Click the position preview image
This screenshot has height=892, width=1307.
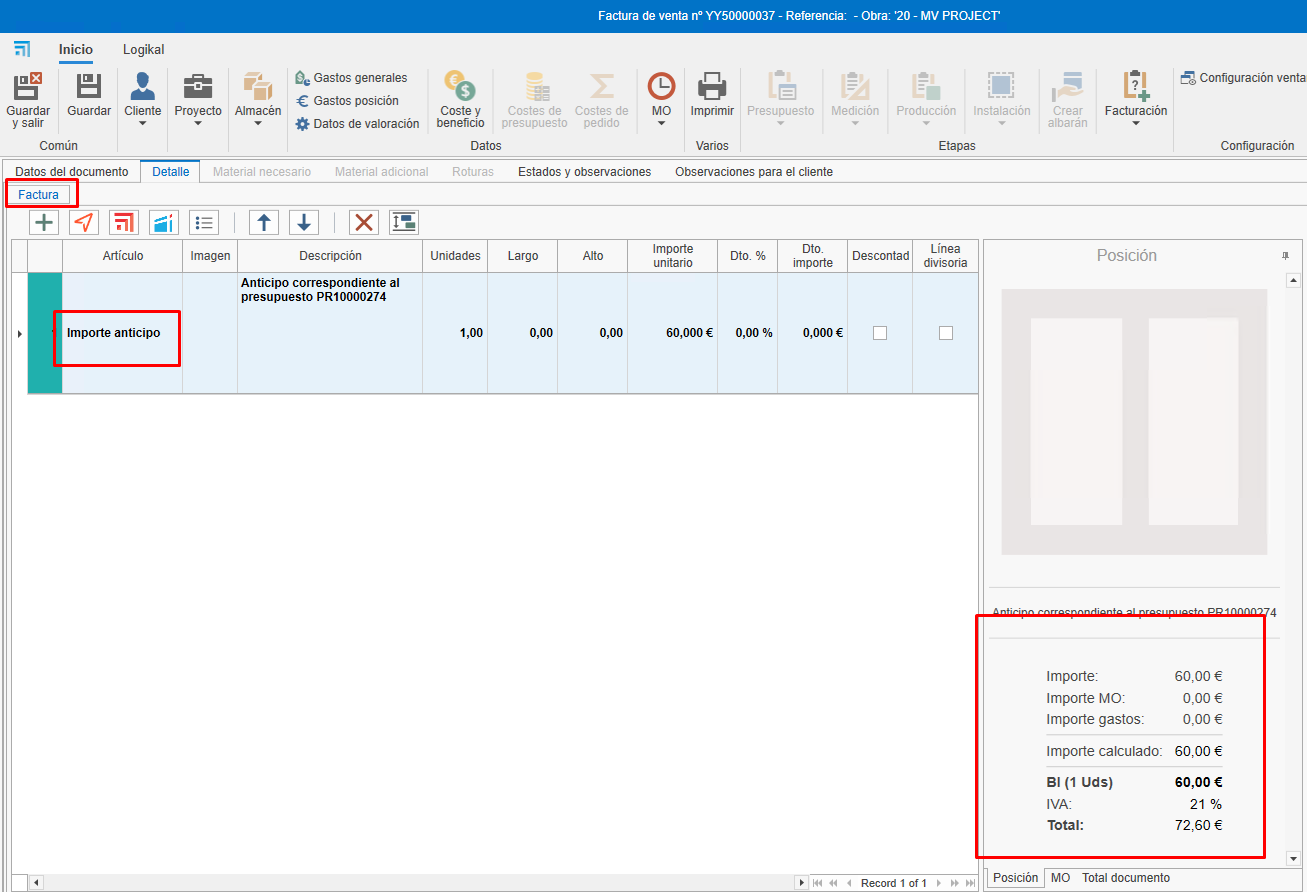(x=1134, y=422)
